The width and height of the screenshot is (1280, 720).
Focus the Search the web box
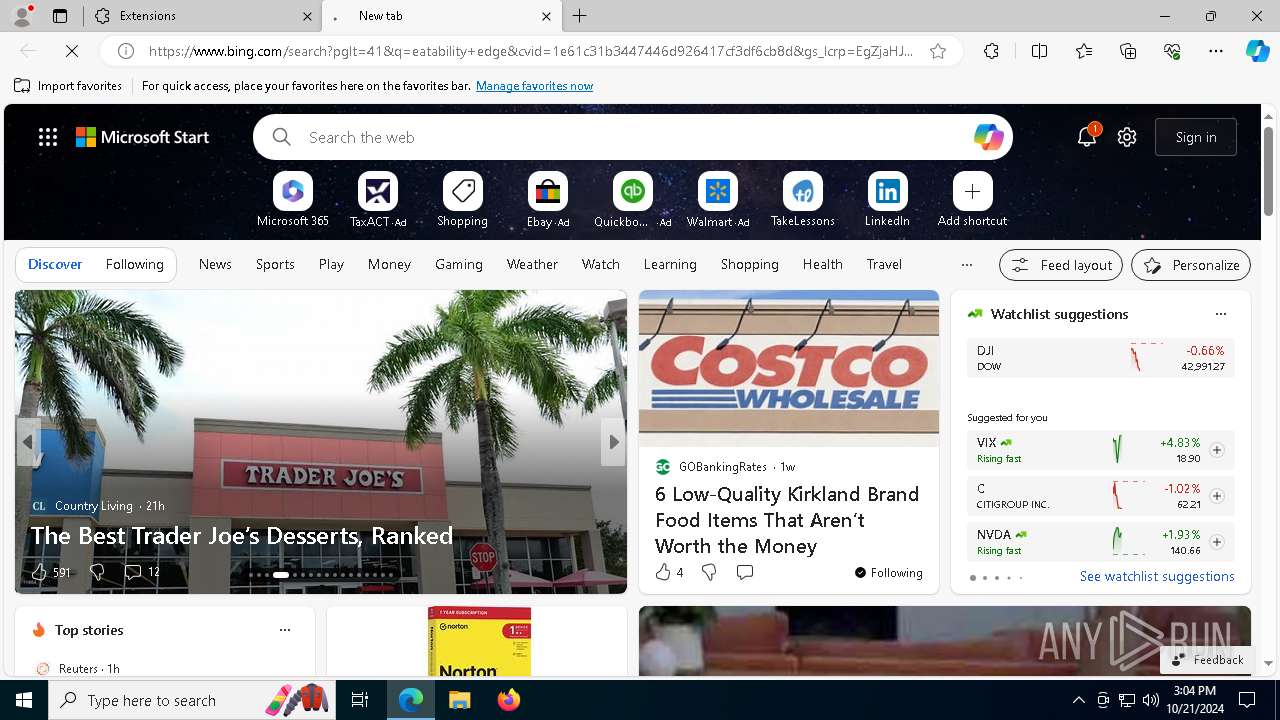coord(632,137)
